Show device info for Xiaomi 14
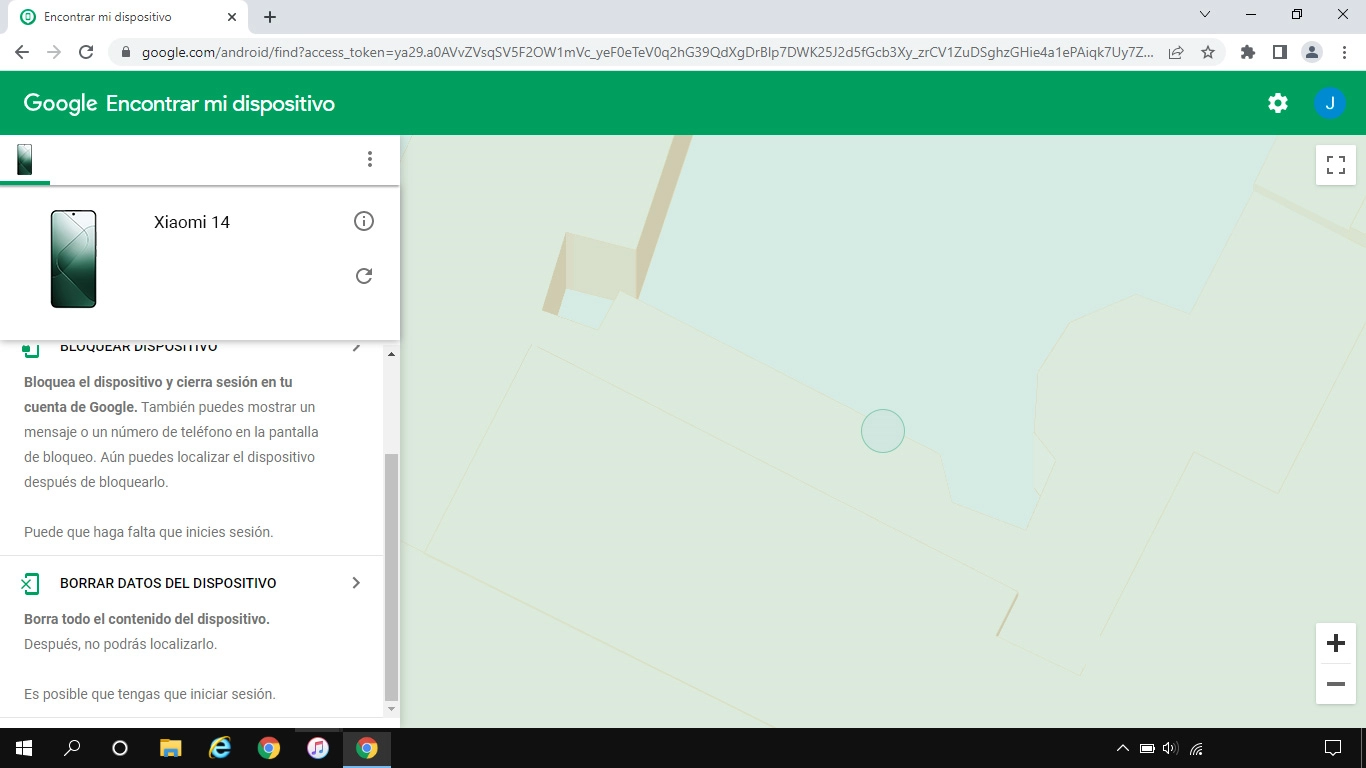The height and width of the screenshot is (768, 1366). [x=364, y=221]
